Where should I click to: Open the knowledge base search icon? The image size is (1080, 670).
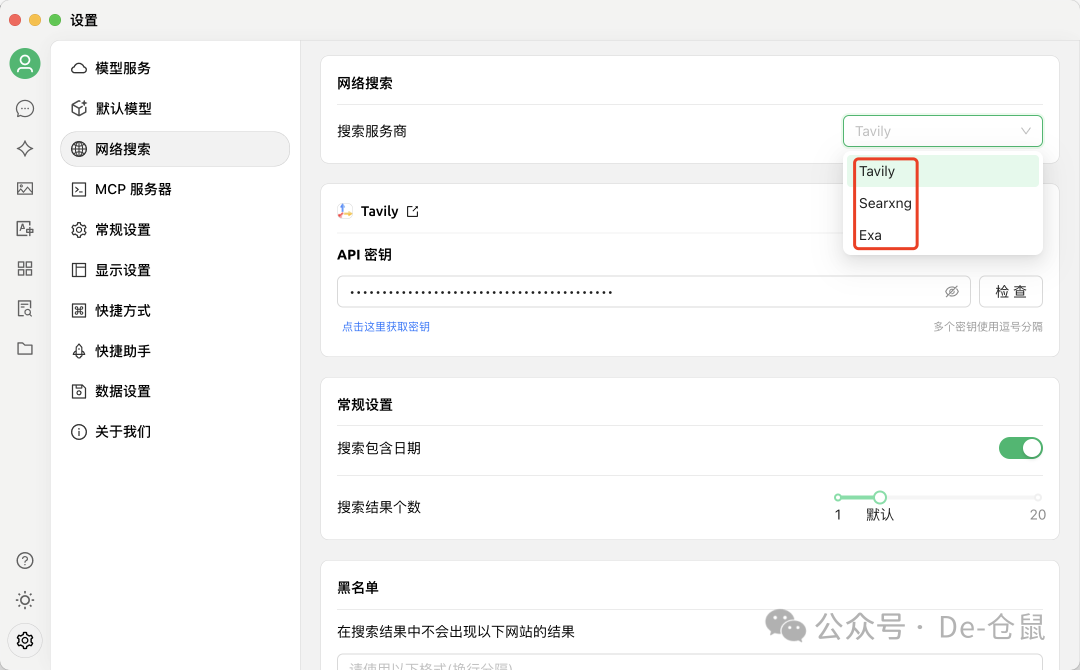click(x=24, y=308)
